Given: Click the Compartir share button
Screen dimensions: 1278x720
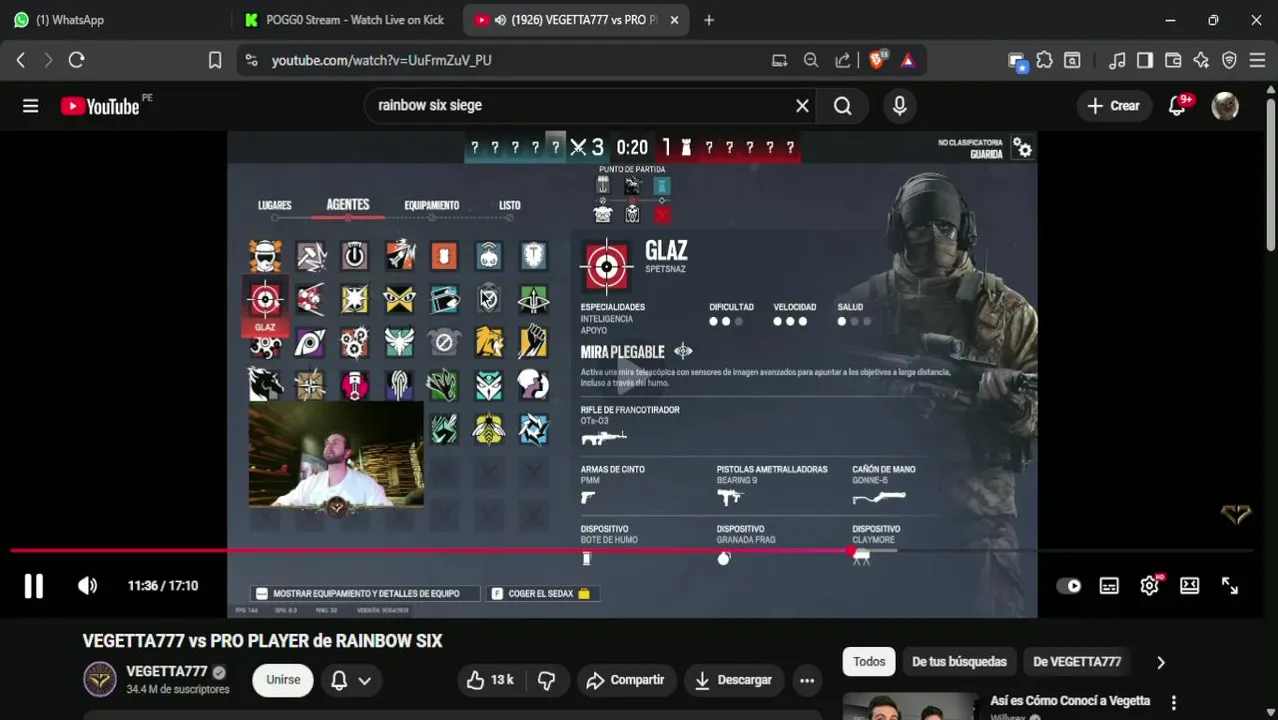Looking at the screenshot, I should [626, 680].
